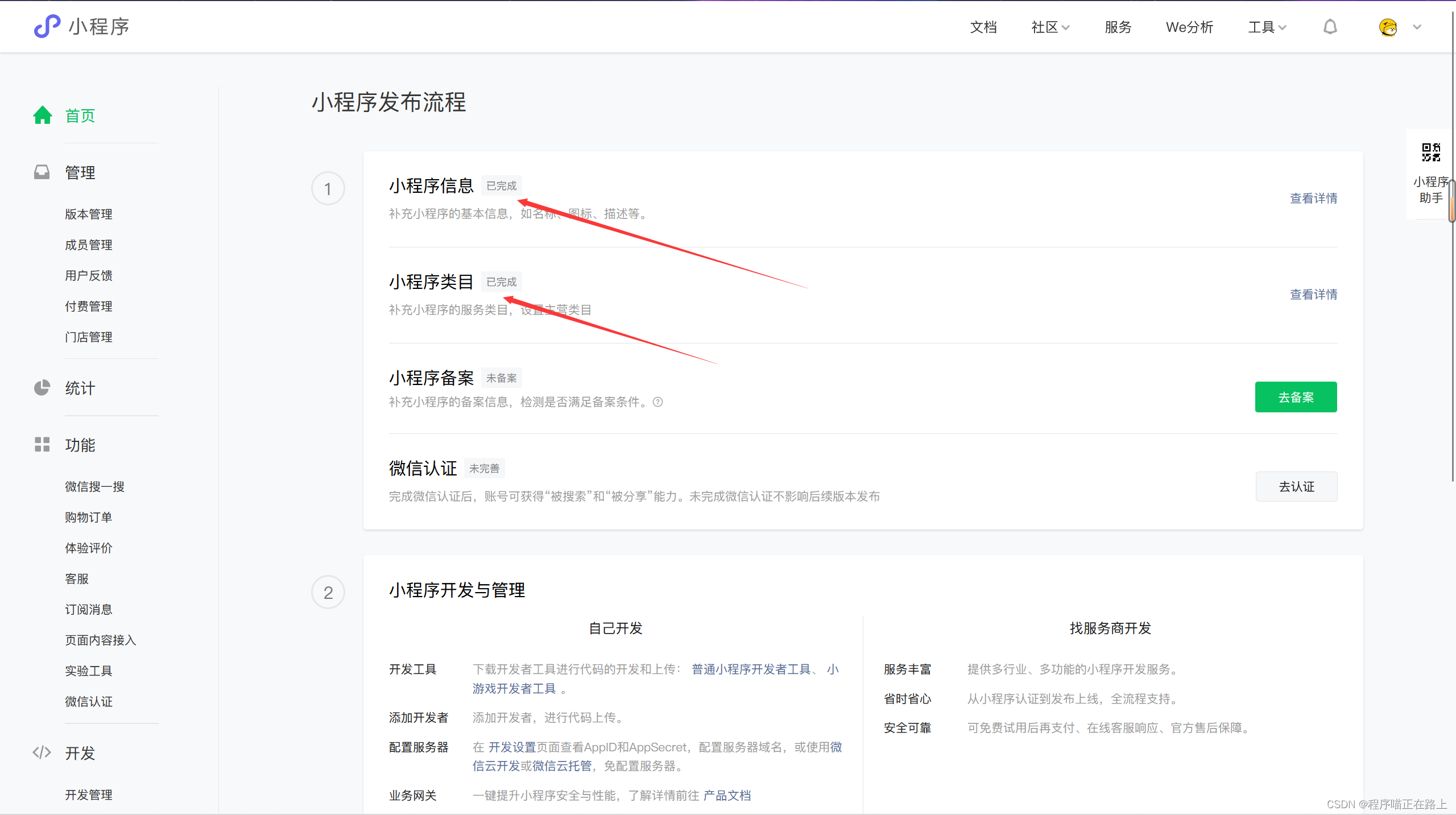
Task: Expand the 工具 dropdown menu
Action: click(1267, 27)
